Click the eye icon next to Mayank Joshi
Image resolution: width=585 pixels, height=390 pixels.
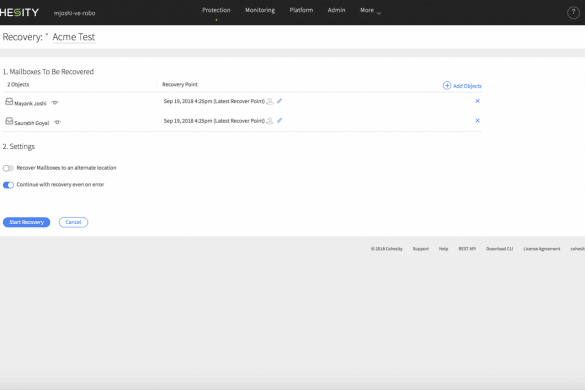click(55, 103)
